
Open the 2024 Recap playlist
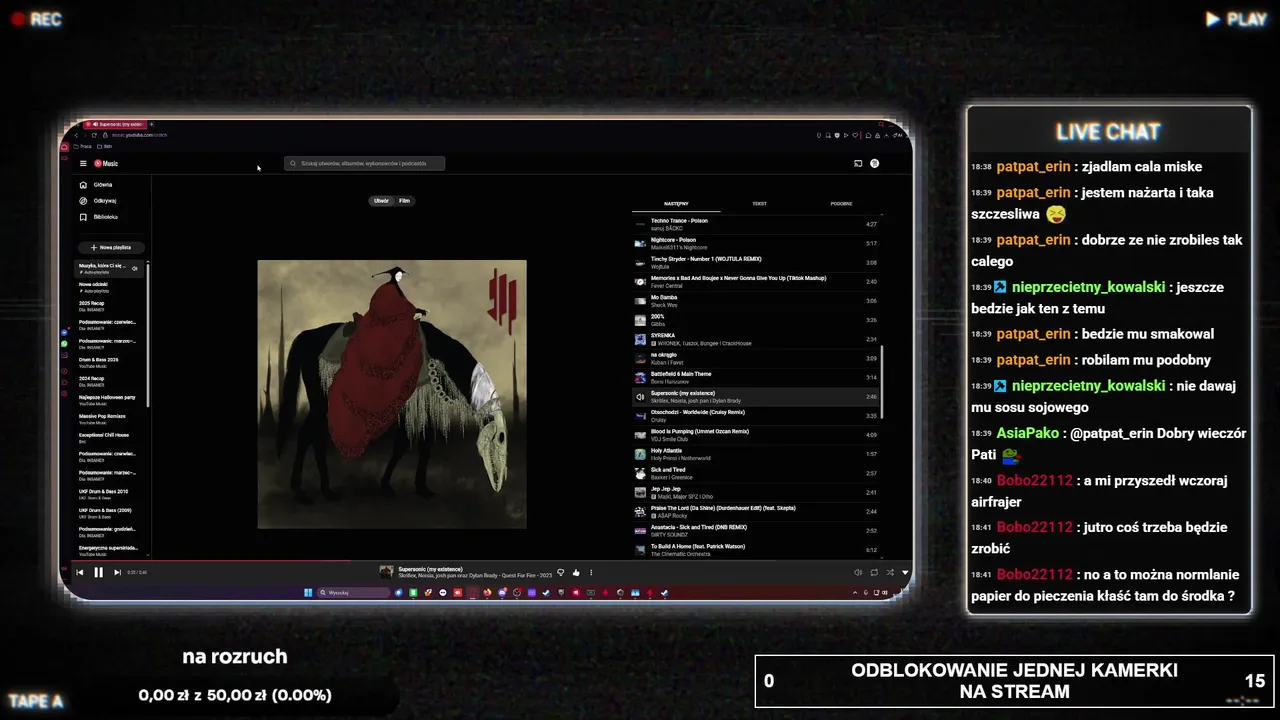point(110,381)
